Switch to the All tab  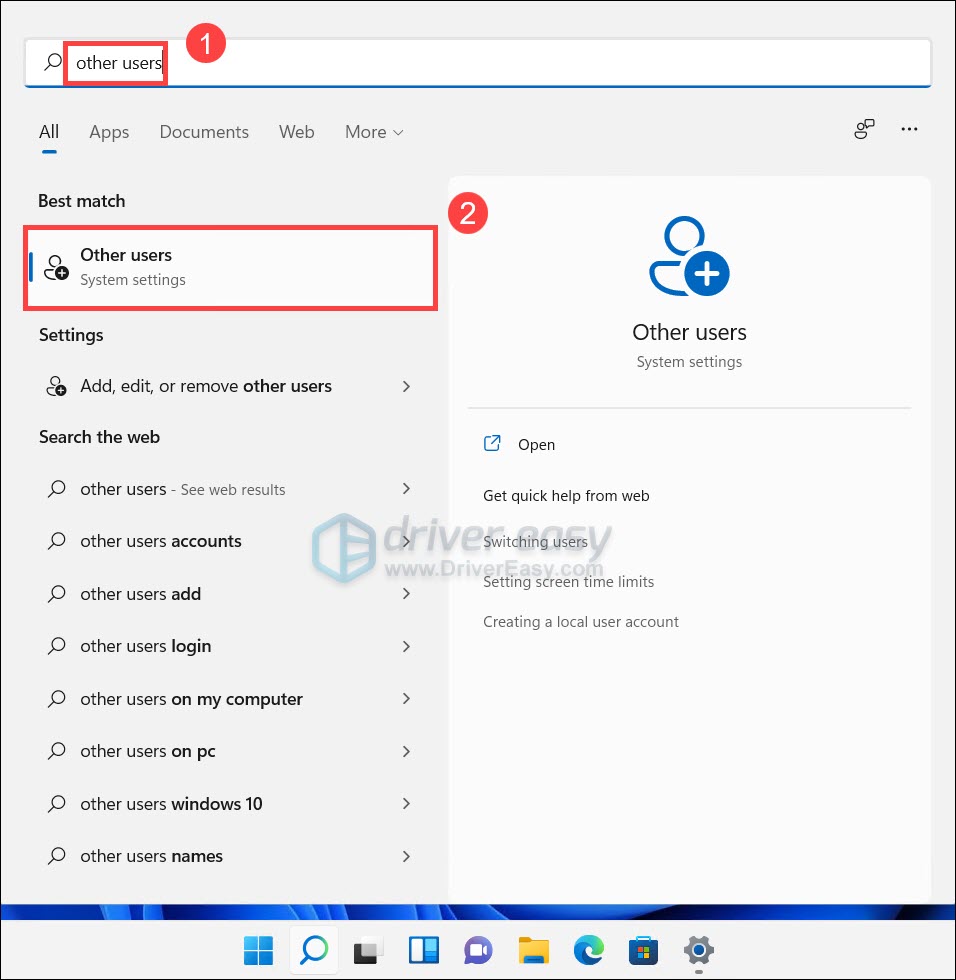click(x=49, y=132)
